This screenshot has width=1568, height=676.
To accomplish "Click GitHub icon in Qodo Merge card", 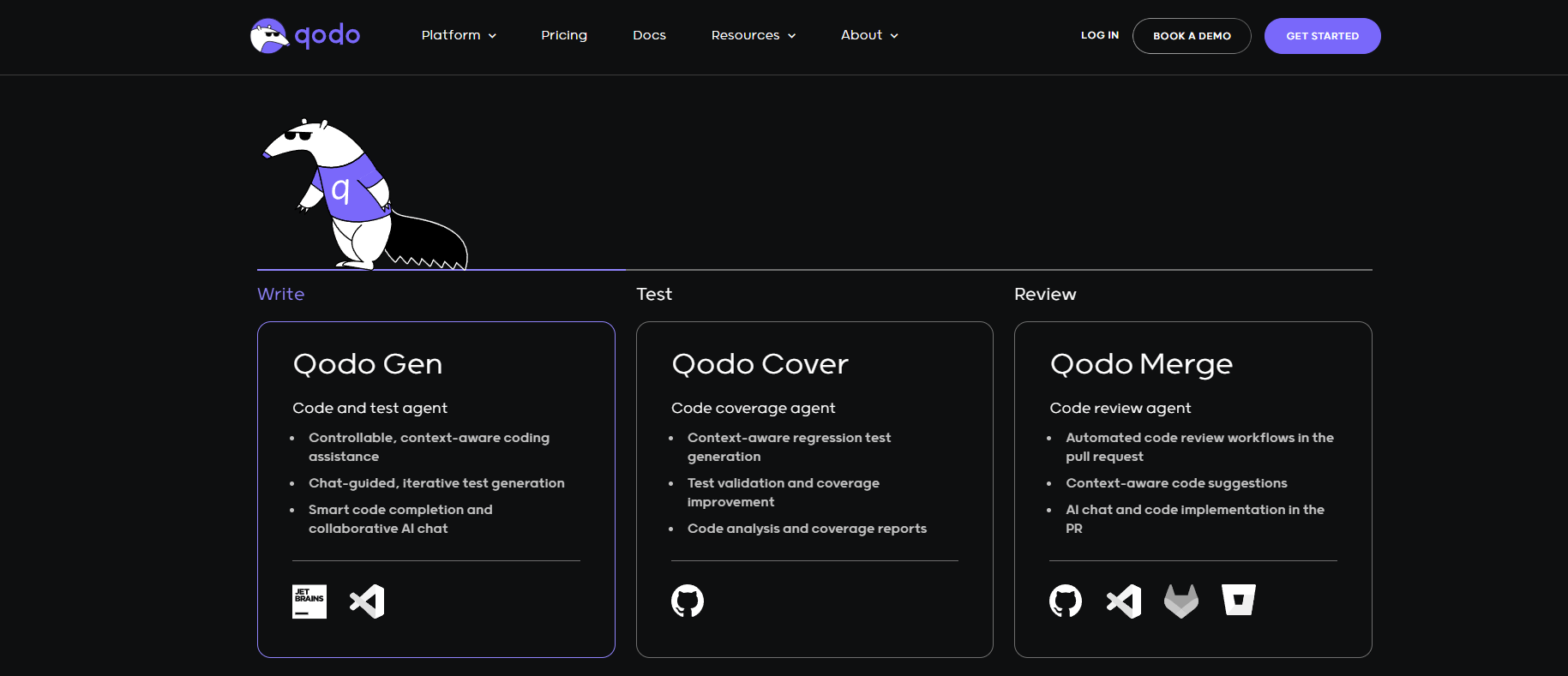I will point(1066,601).
